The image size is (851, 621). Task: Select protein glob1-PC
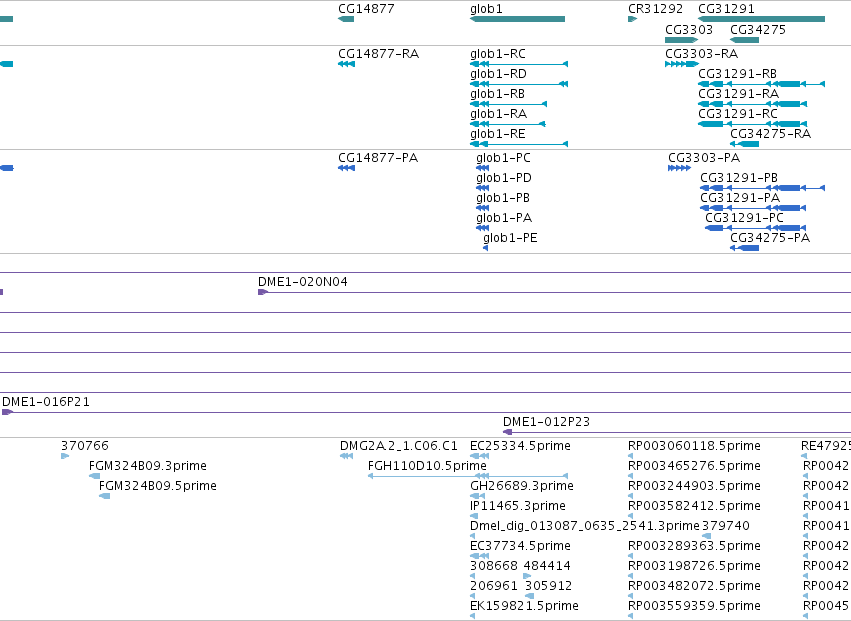(503, 158)
